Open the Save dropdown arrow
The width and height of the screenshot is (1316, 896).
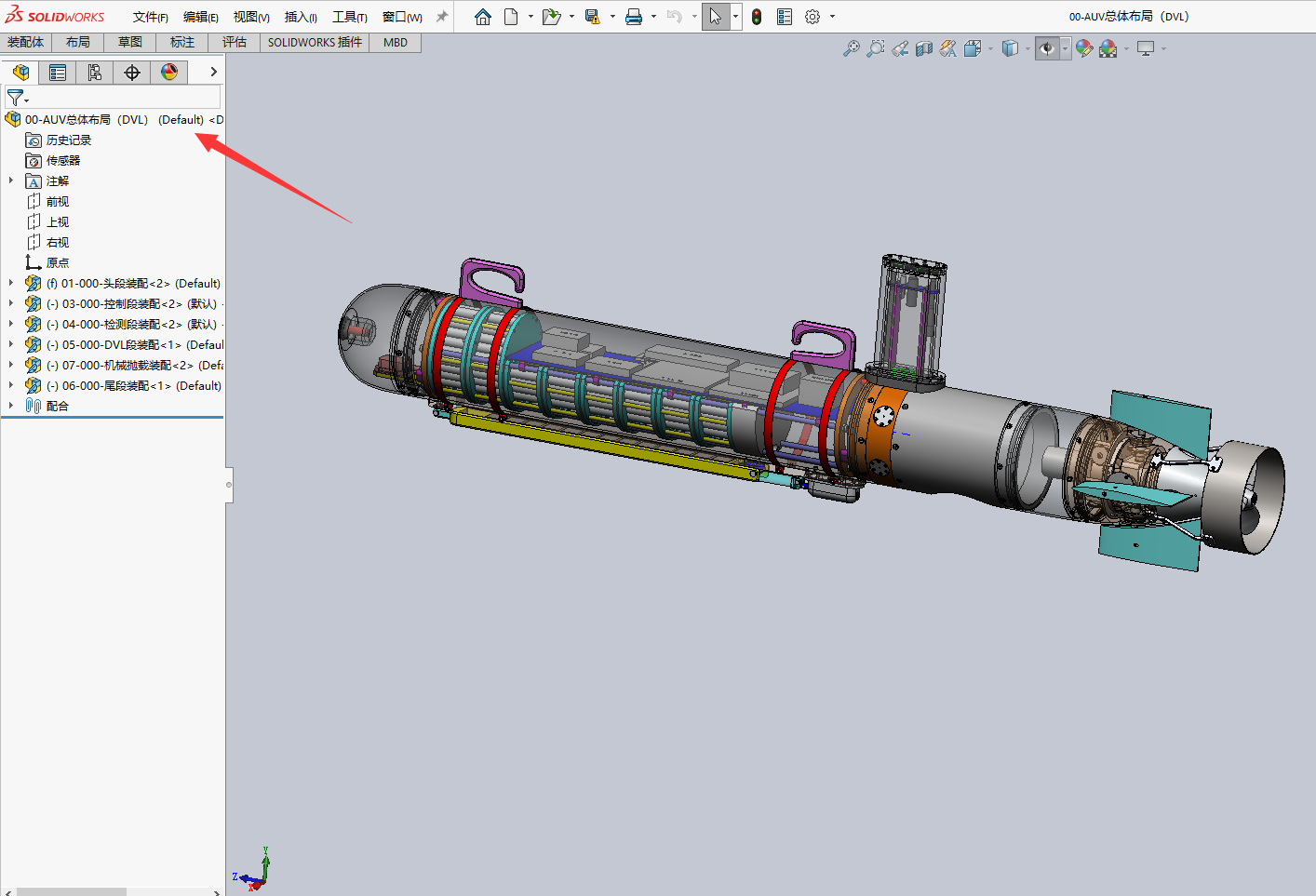coord(612,17)
